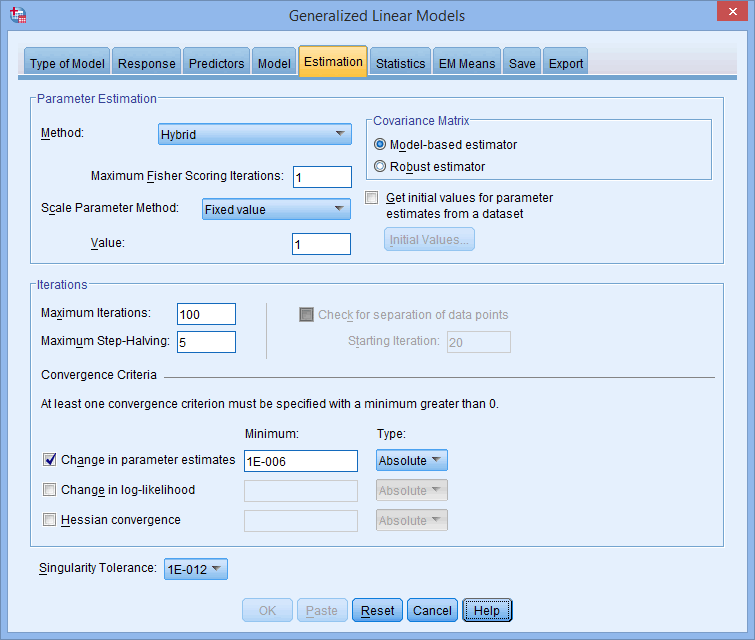Screen dimensions: 755x640
Task: Select the Model tab
Action: (274, 63)
